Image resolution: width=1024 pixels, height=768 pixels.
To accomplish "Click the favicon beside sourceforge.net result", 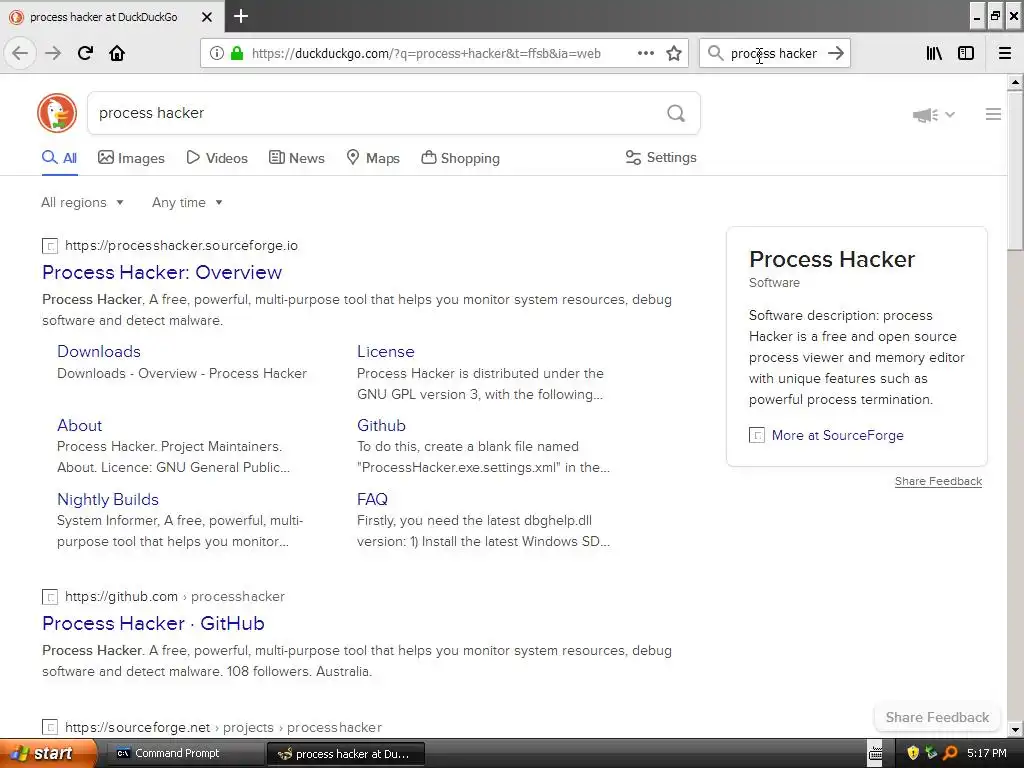I will [50, 728].
